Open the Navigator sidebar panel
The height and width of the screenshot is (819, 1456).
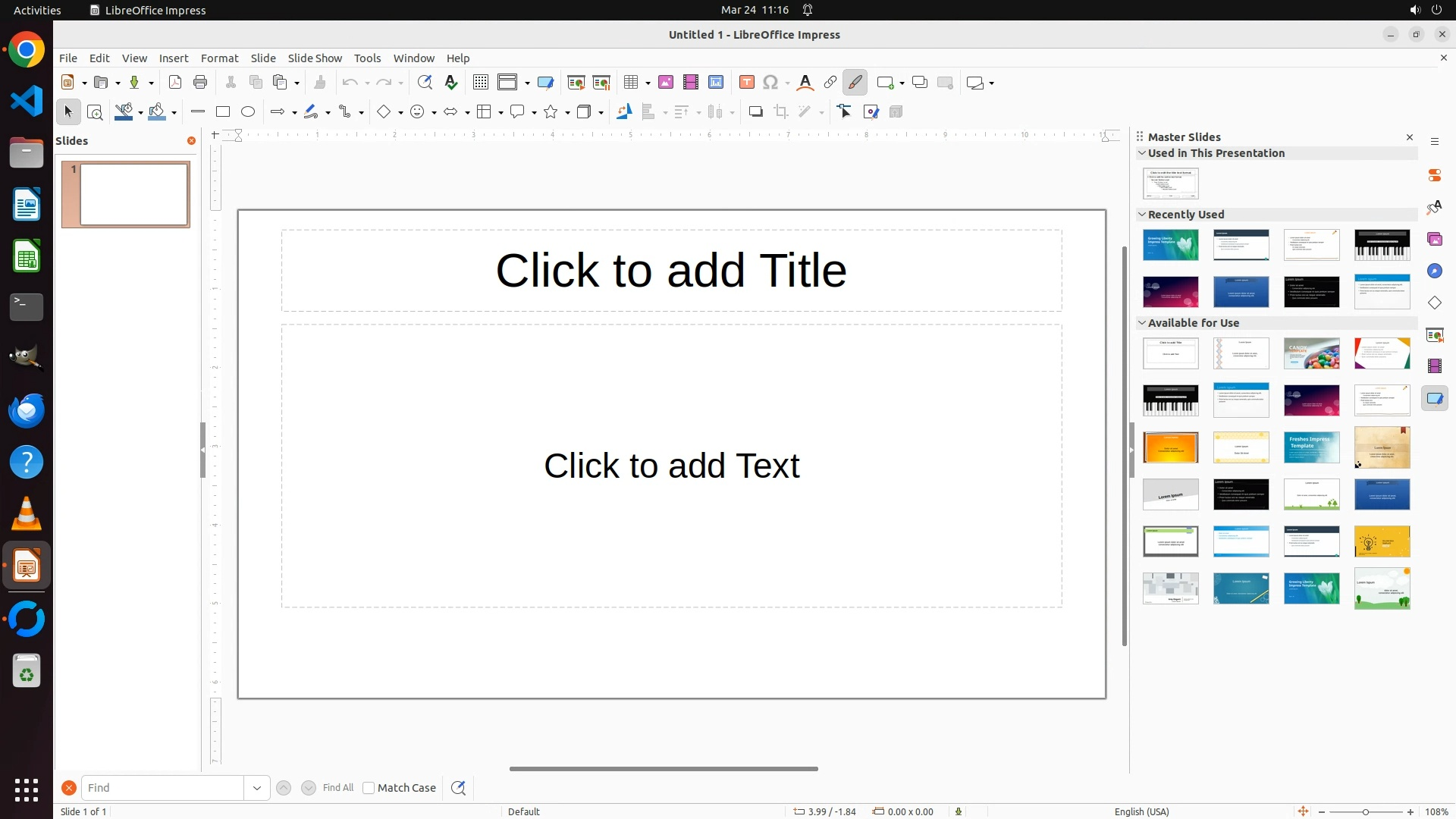click(1435, 271)
